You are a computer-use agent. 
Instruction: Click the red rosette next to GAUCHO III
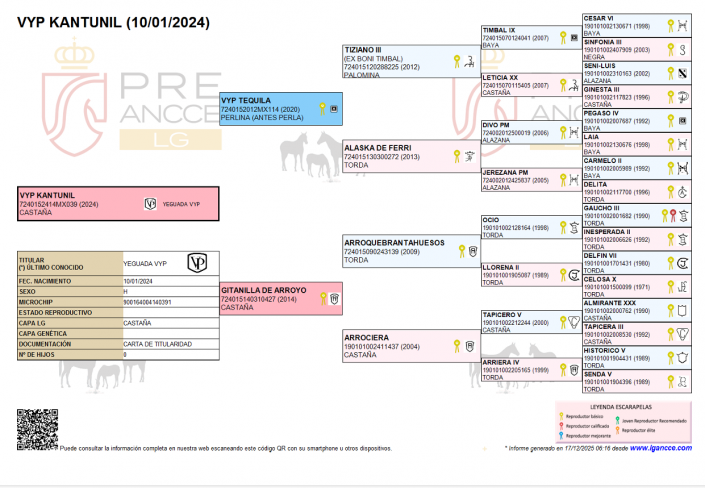[670, 214]
